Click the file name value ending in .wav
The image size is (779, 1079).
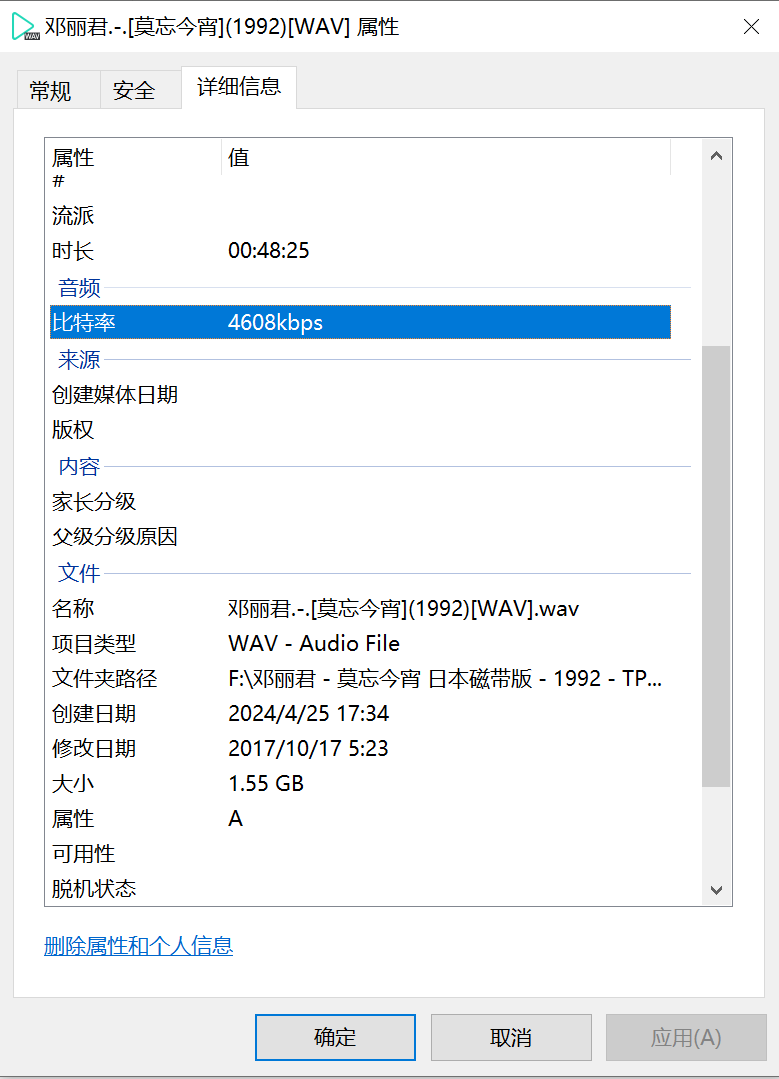(403, 608)
